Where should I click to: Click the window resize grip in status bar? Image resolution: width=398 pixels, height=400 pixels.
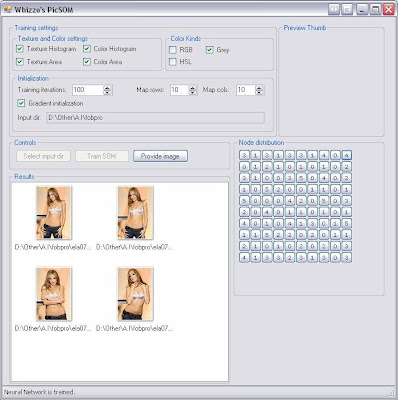391,393
